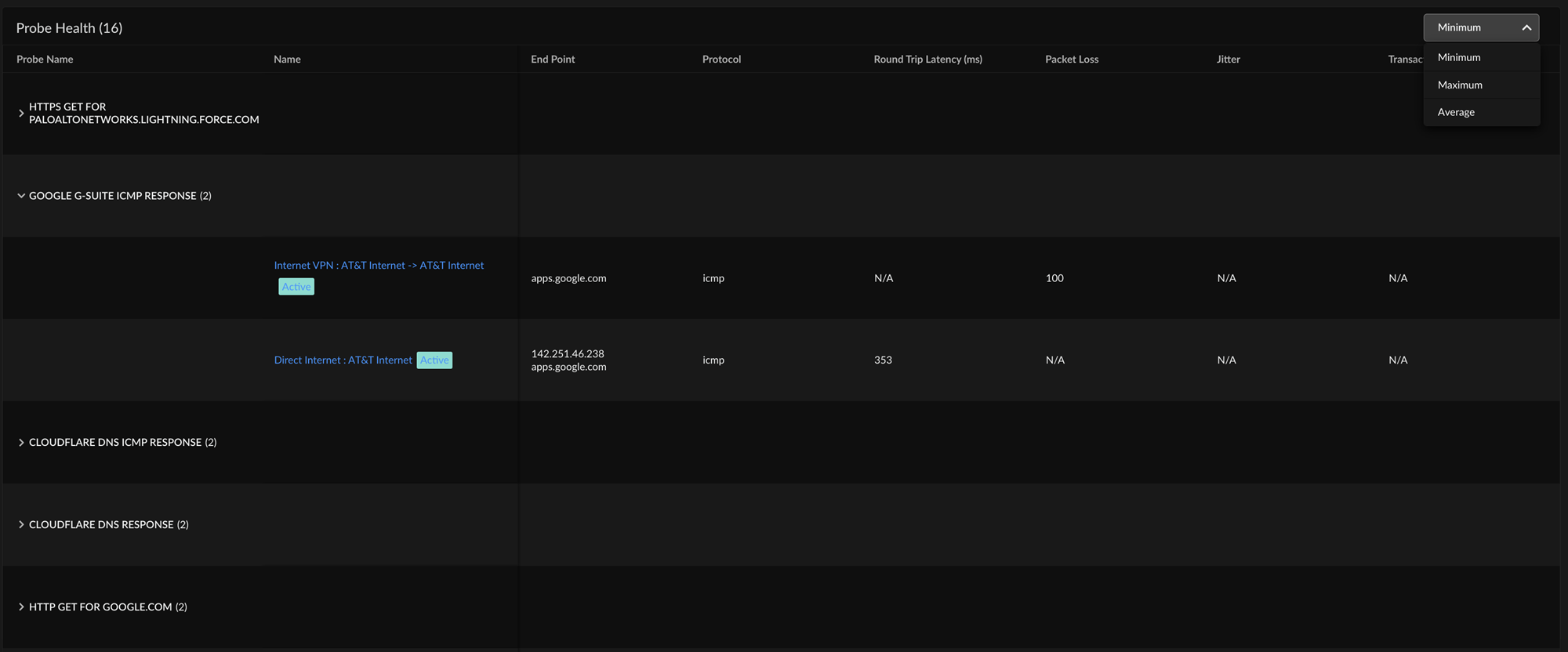Click the up-chevron icon on the statistic dropdown
Image resolution: width=1568 pixels, height=652 pixels.
(1526, 27)
